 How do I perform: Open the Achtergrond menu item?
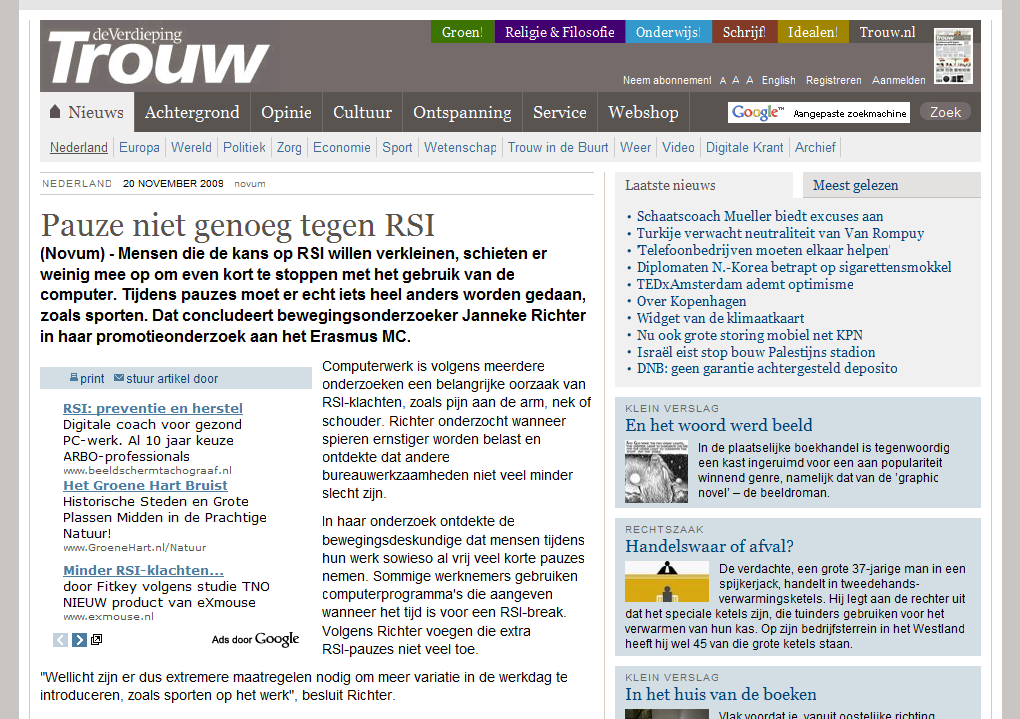click(192, 112)
